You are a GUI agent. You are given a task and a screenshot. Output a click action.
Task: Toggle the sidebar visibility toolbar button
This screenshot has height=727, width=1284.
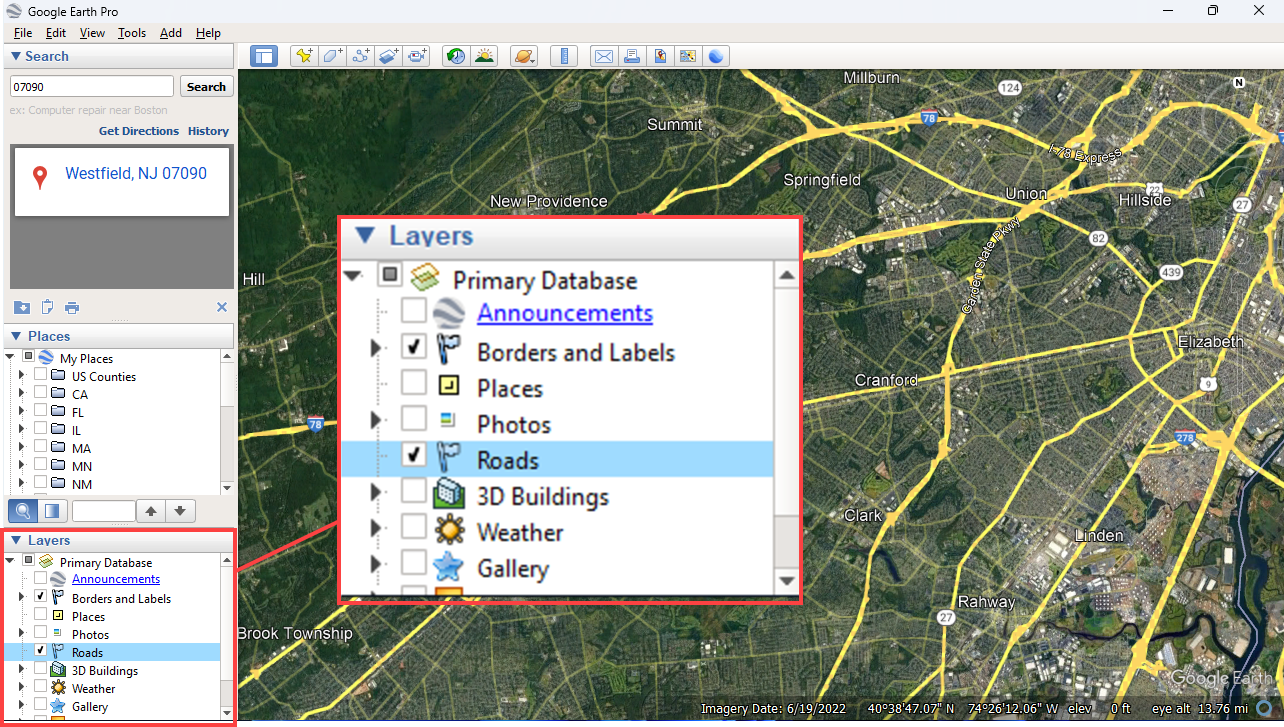pos(264,56)
